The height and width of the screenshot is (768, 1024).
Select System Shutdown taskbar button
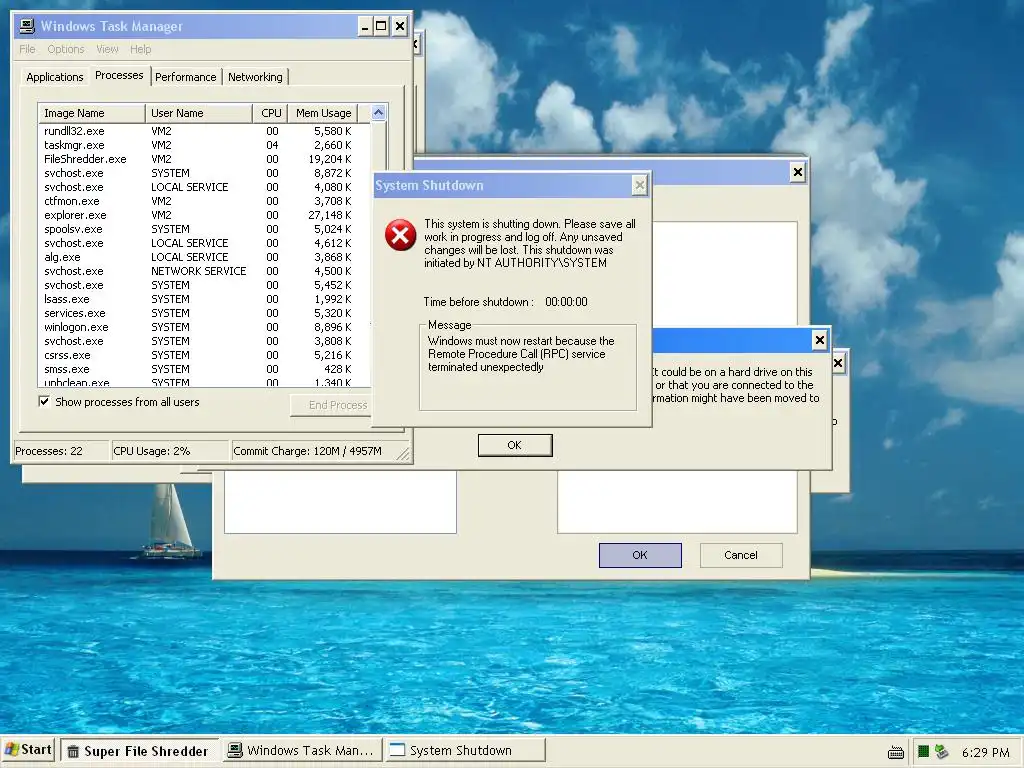(465, 750)
